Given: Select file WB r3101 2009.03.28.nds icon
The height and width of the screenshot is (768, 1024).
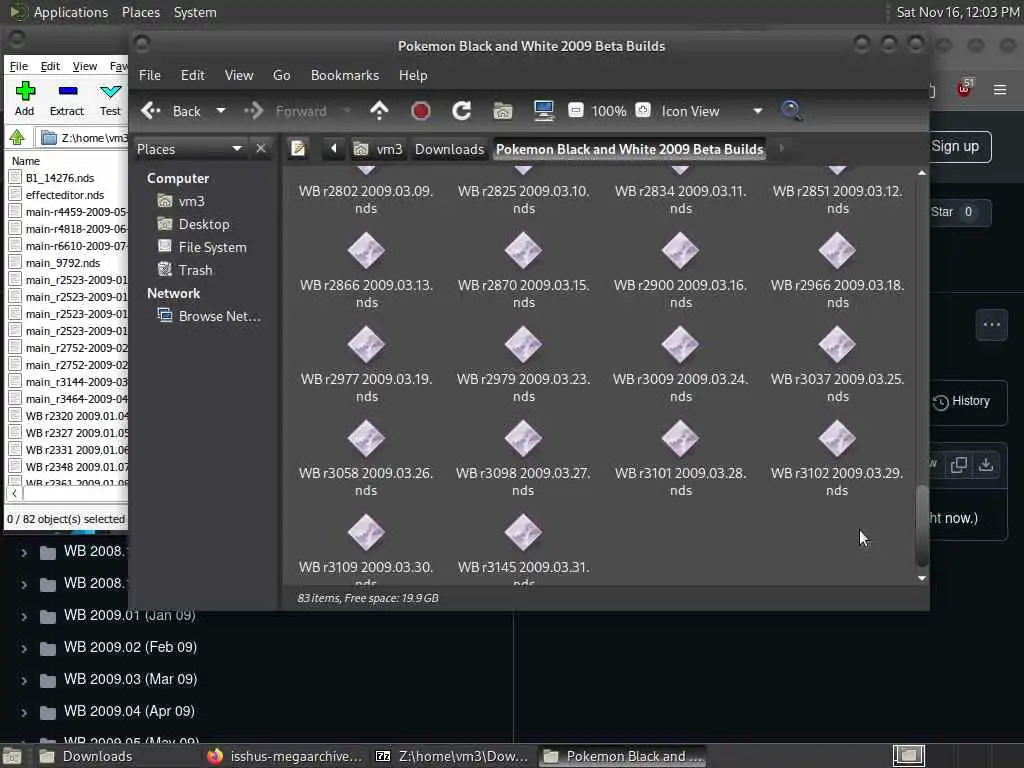Looking at the screenshot, I should point(680,440).
